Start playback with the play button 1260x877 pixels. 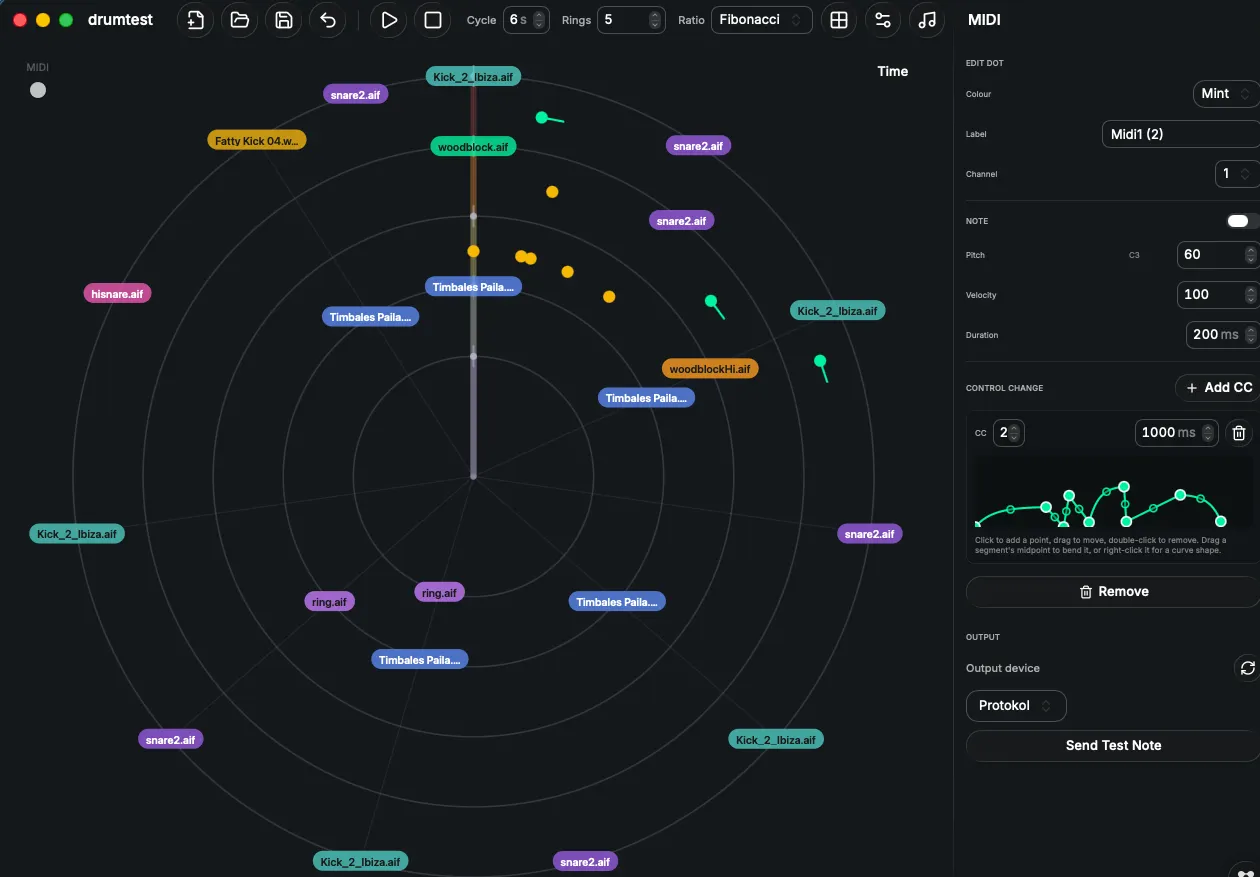(x=389, y=20)
